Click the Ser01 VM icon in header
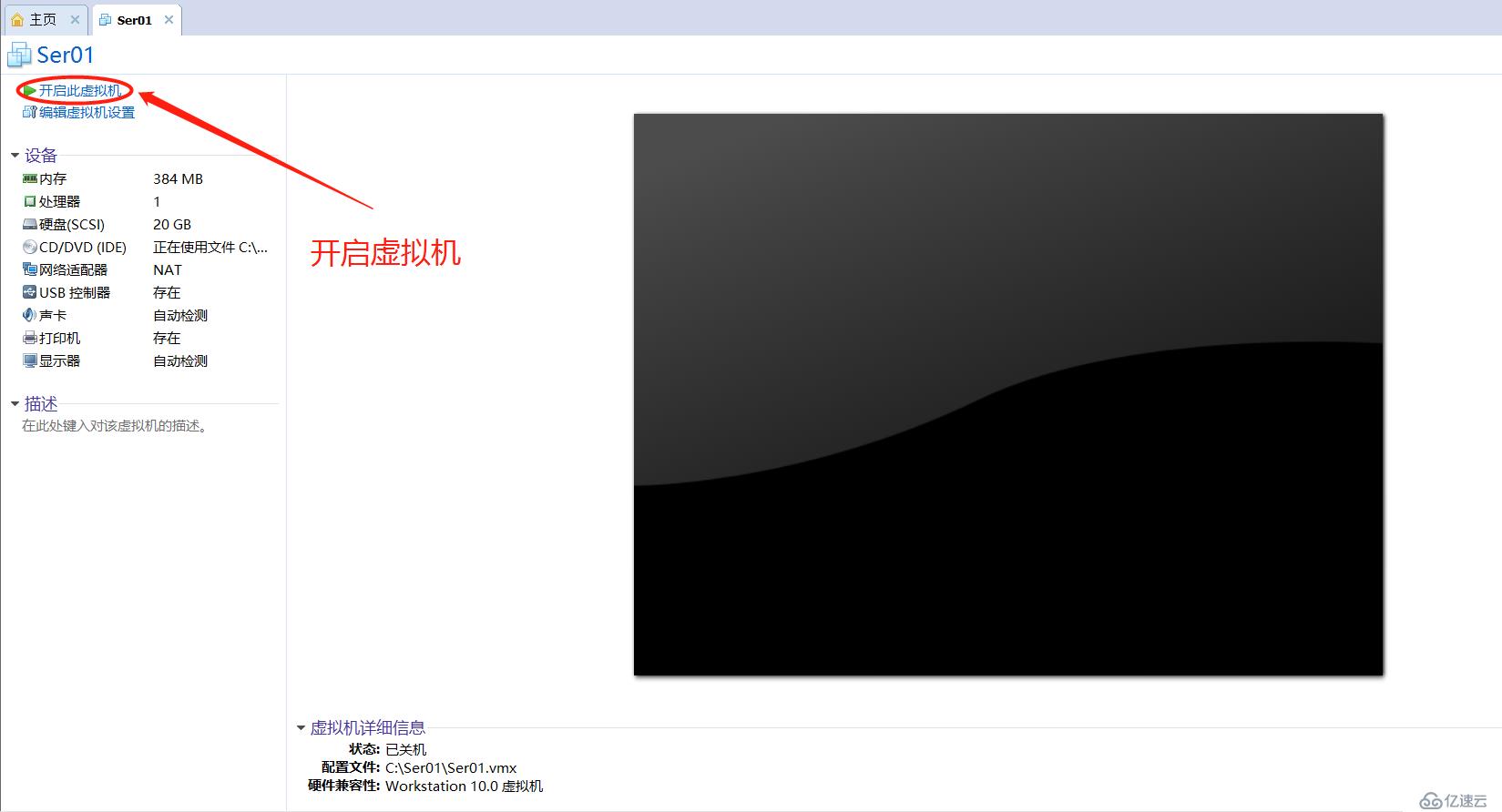This screenshot has width=1502, height=812. pyautogui.click(x=19, y=55)
